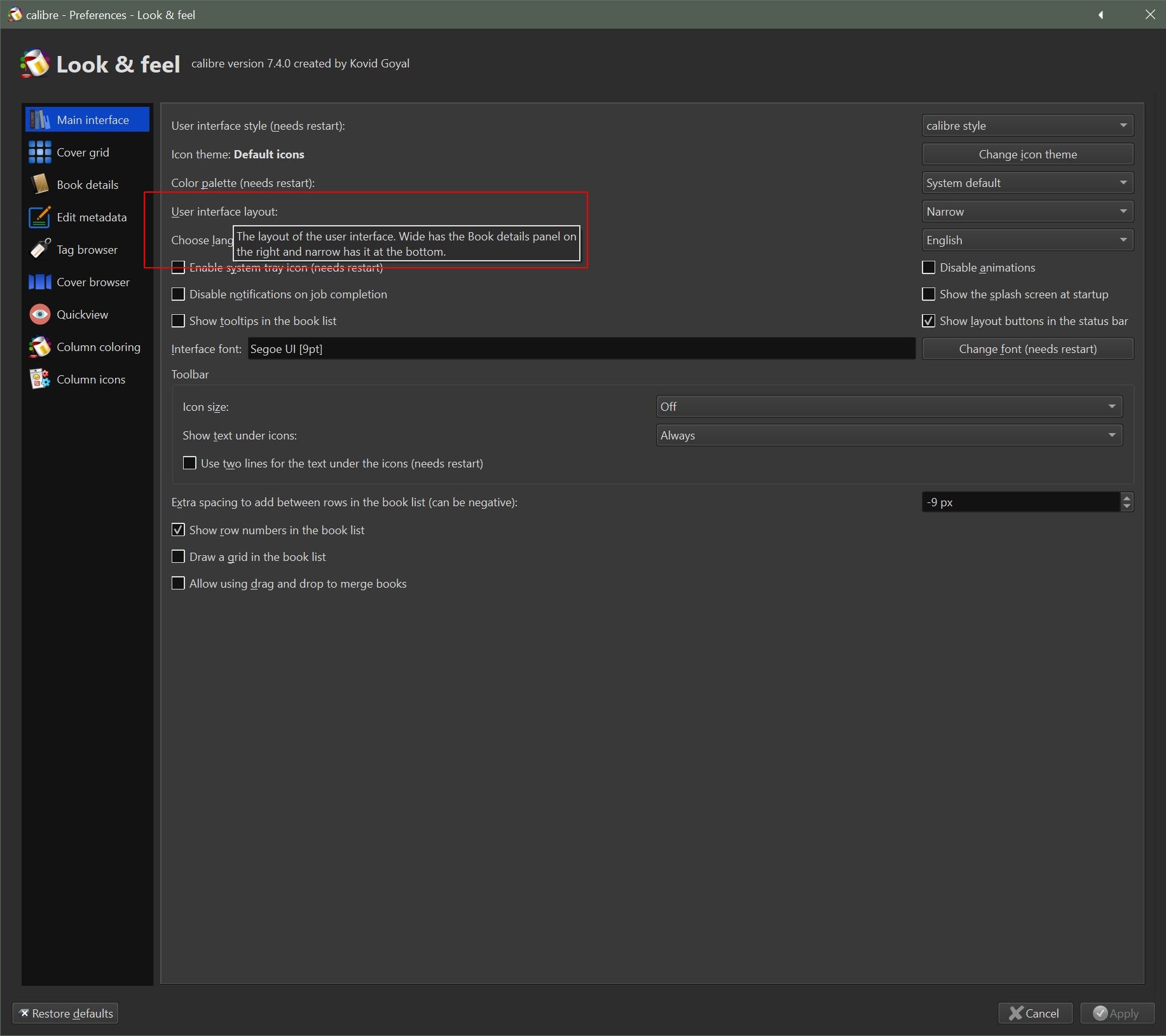Open the Show text under icons dropdown
This screenshot has height=1036, width=1166.
pos(889,435)
